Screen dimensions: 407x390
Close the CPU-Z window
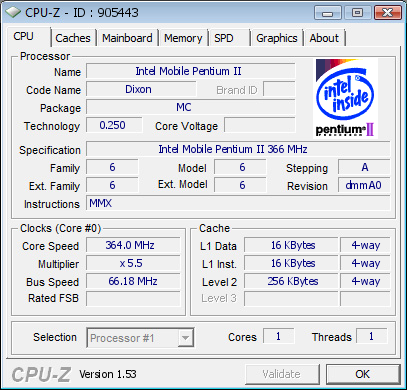387,13
